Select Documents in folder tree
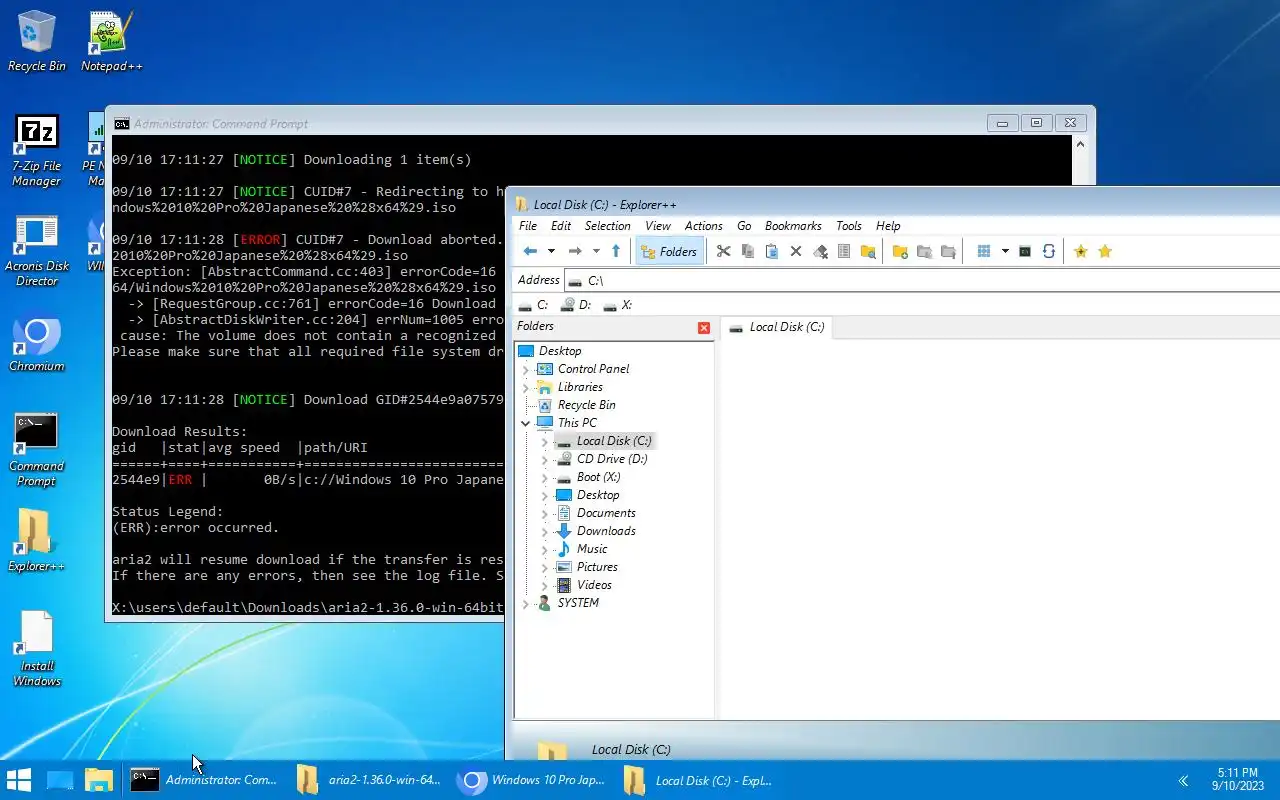Screen dimensions: 1280x800 (606, 513)
